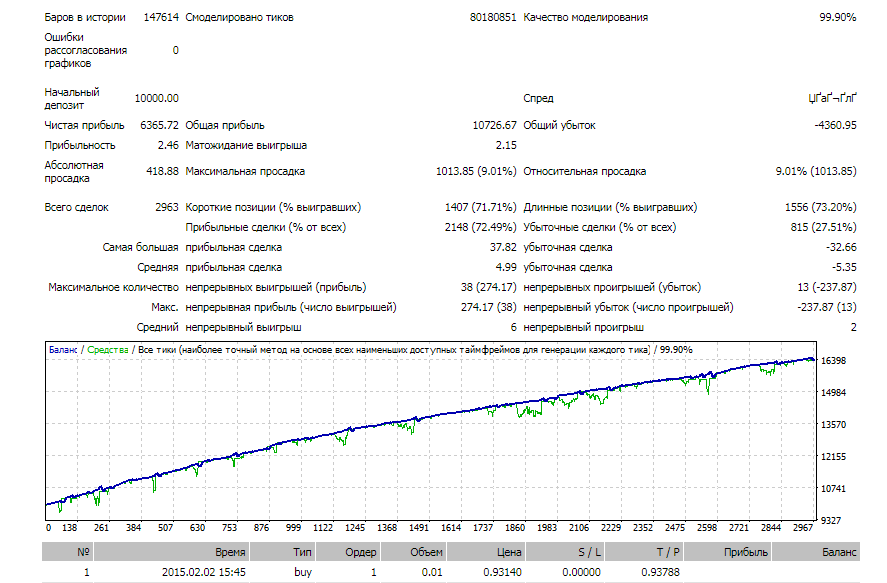Select the trade time 2015.02.02 15:45
The height and width of the screenshot is (583, 887).
tap(204, 572)
